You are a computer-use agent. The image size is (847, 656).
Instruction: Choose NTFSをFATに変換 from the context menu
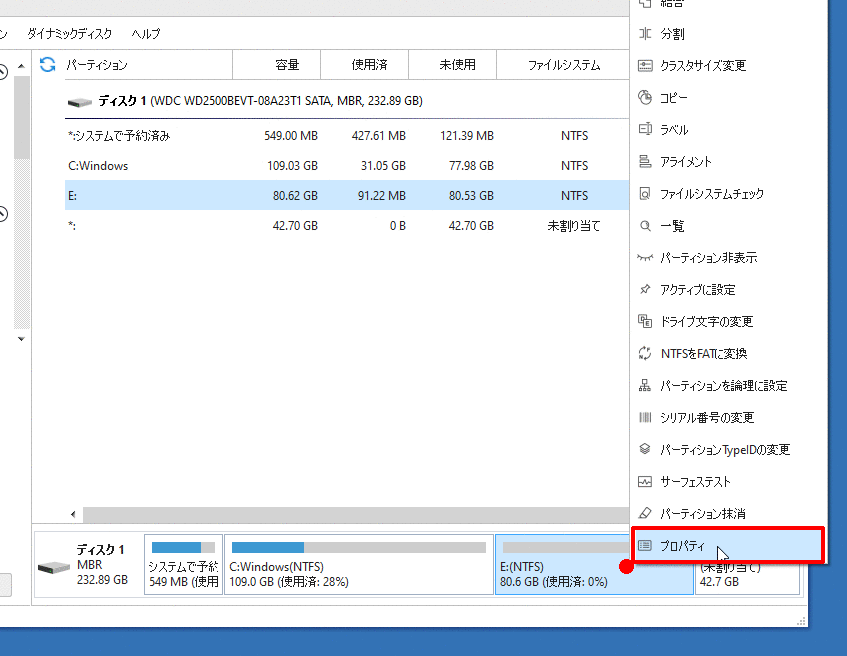(703, 354)
